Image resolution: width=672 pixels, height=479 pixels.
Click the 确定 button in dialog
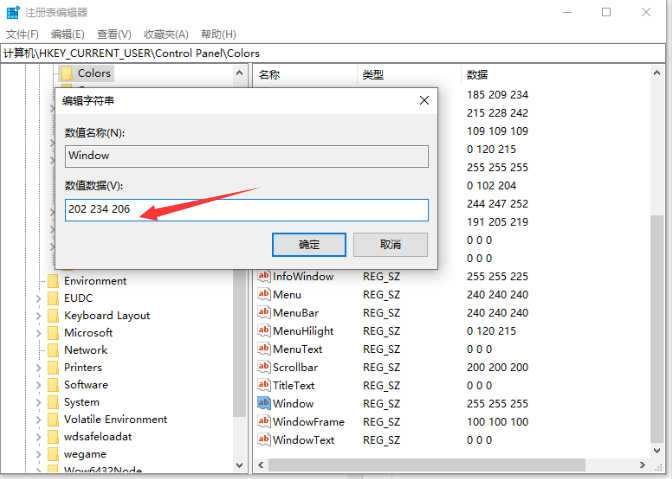click(x=309, y=244)
